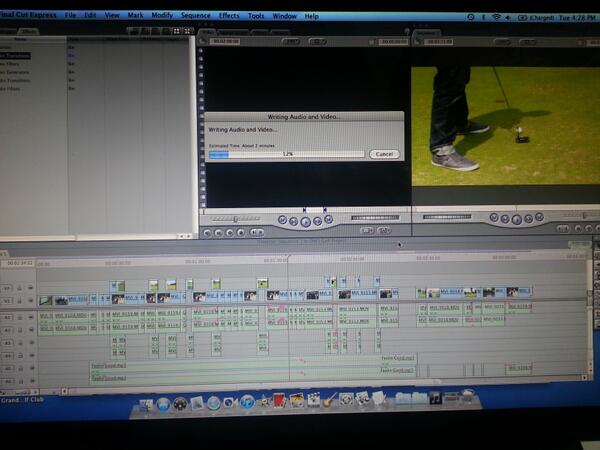Switch to Effects tab in Browser

pos(29,31)
